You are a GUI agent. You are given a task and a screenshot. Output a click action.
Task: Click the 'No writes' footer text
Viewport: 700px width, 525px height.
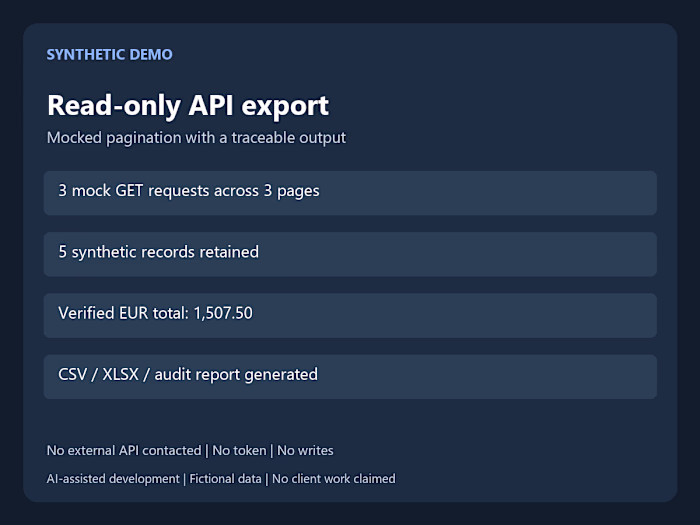[x=305, y=450]
